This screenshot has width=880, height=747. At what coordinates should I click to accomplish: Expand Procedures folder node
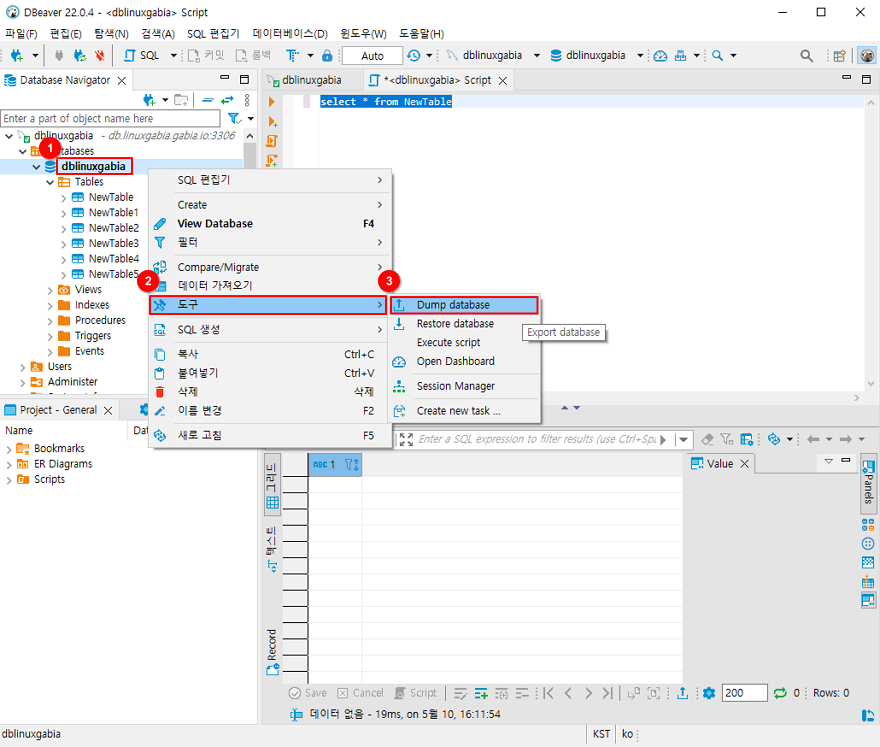click(x=50, y=321)
